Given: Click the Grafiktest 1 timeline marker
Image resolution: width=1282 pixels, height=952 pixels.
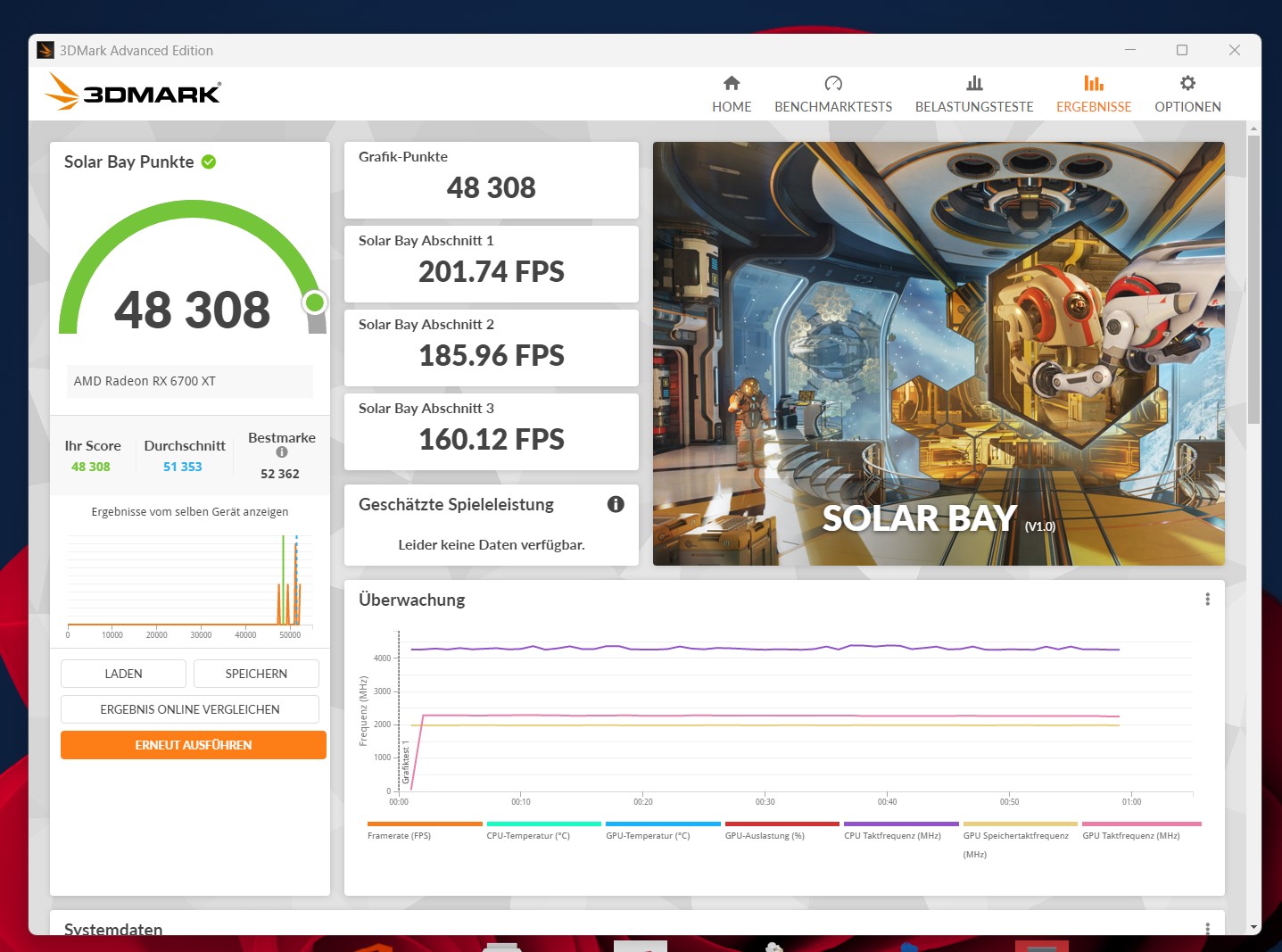Looking at the screenshot, I should [406, 762].
